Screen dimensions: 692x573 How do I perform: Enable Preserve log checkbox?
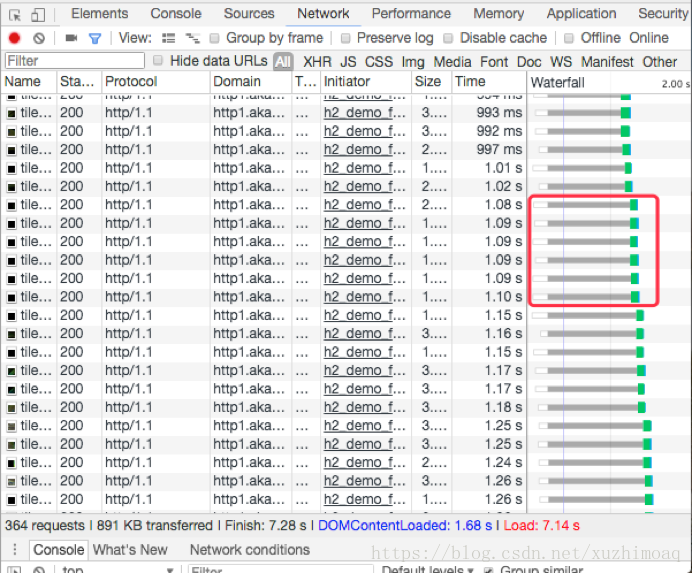click(x=346, y=38)
